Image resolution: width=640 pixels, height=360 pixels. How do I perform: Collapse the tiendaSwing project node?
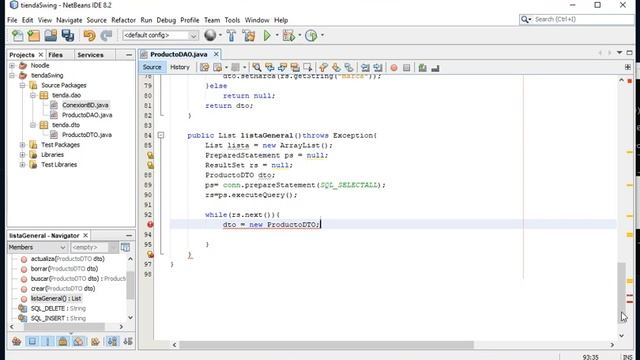12,76
